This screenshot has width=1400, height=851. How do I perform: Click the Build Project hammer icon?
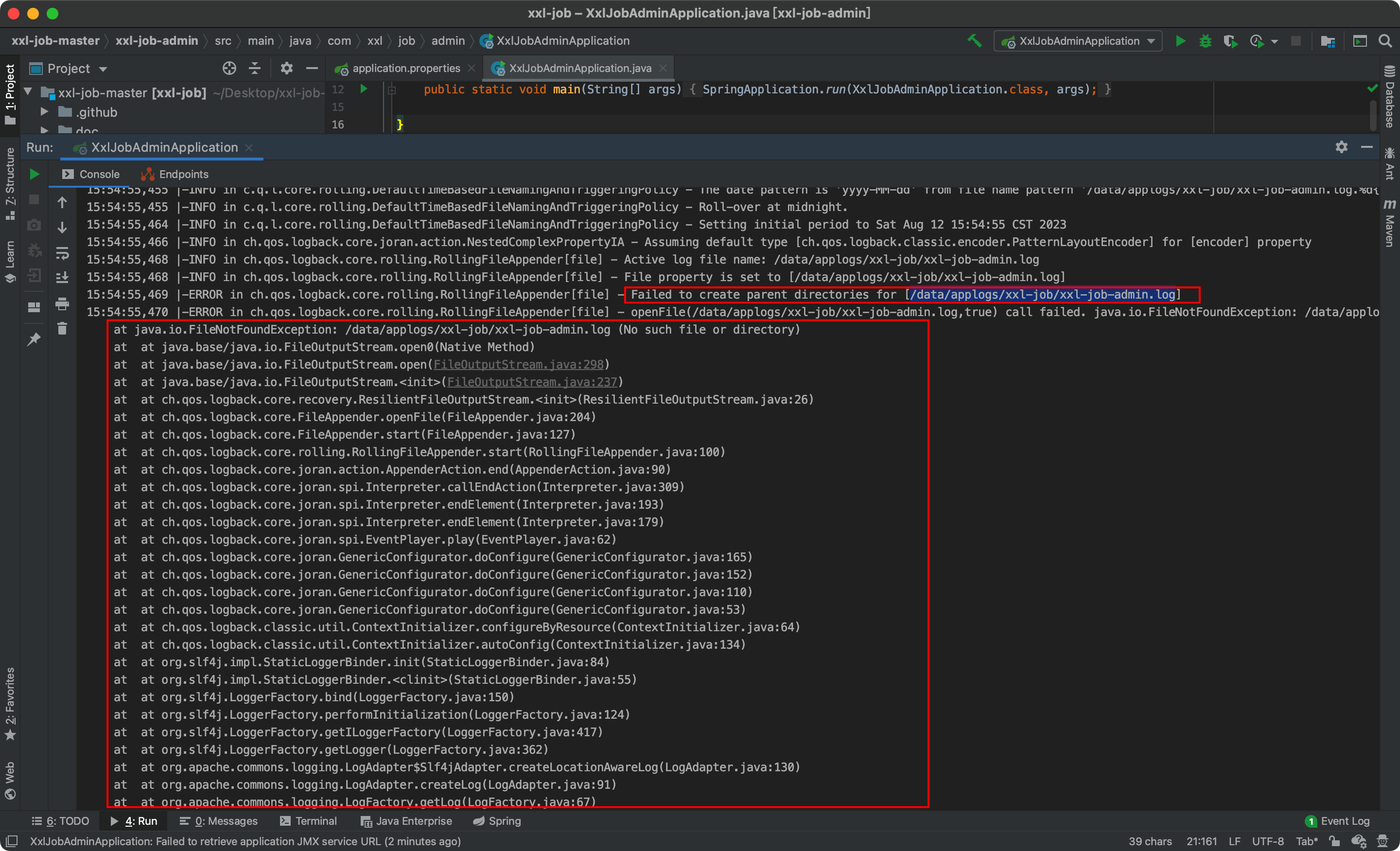tap(975, 41)
